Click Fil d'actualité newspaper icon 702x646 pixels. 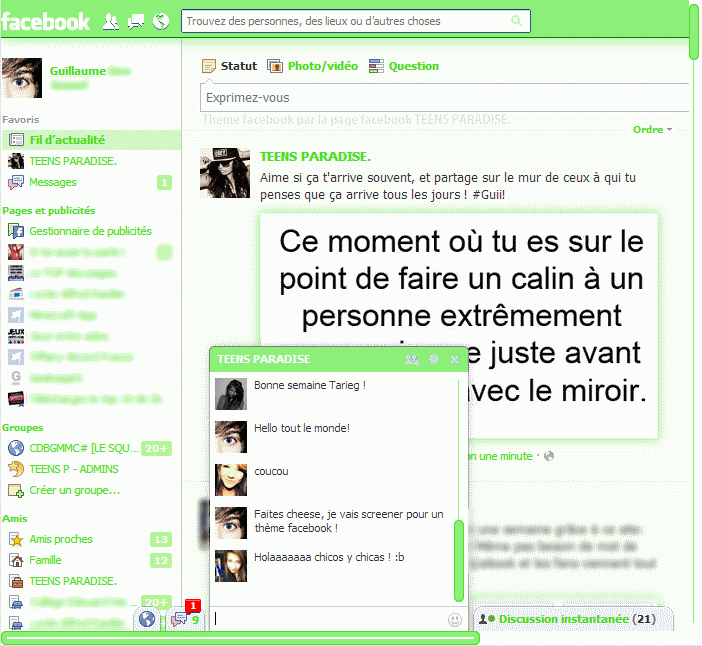(x=16, y=140)
